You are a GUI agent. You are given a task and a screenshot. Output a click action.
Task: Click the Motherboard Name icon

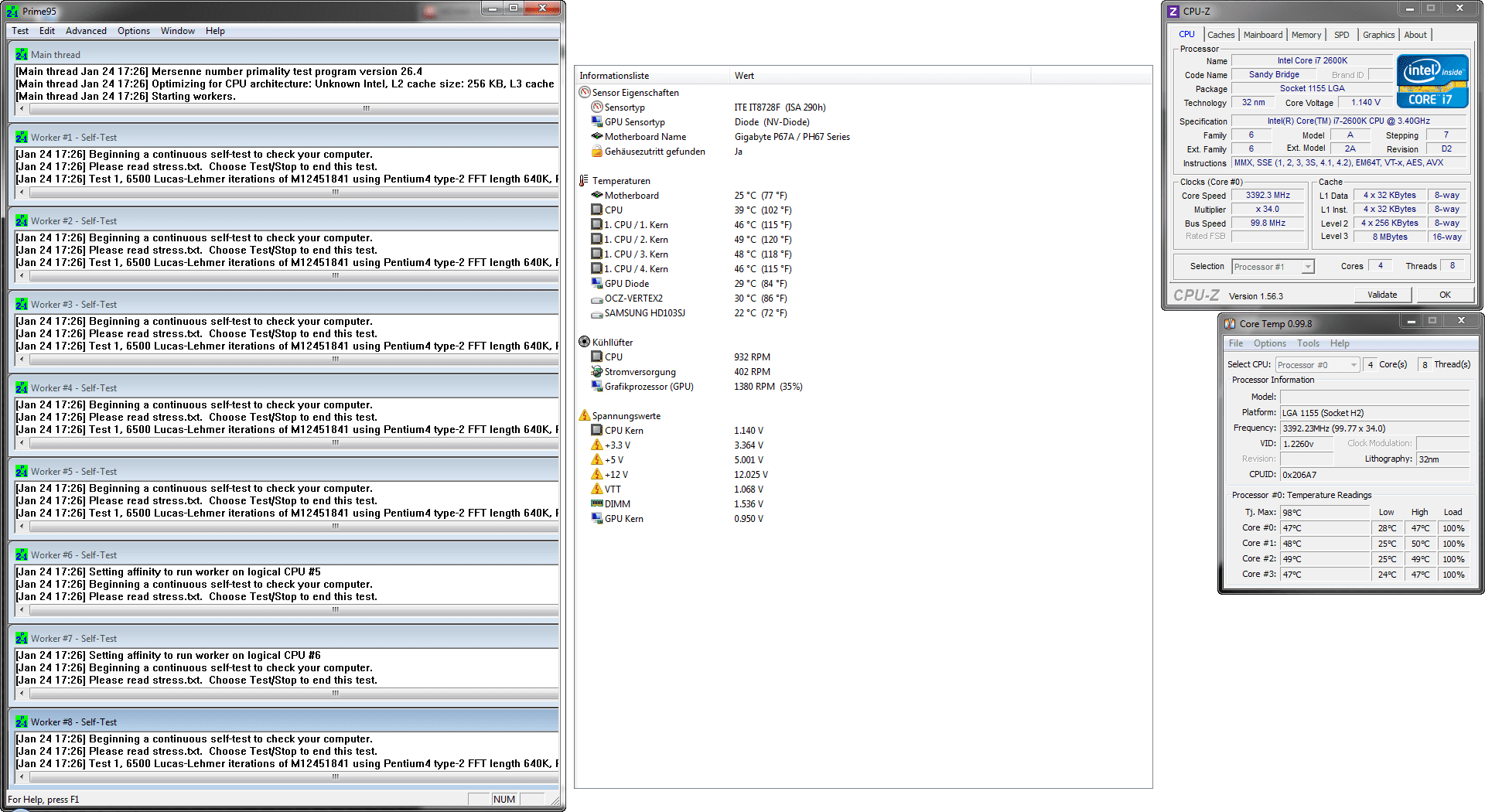597,137
